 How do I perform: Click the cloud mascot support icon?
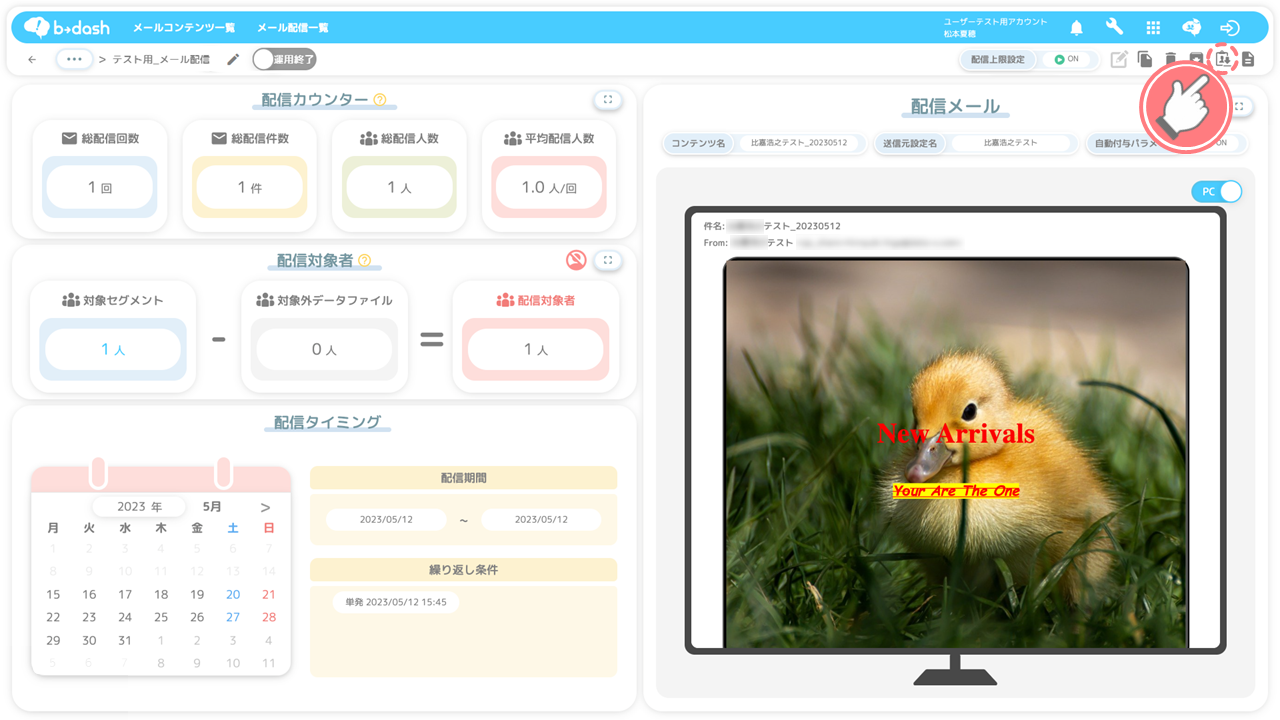click(x=1191, y=28)
